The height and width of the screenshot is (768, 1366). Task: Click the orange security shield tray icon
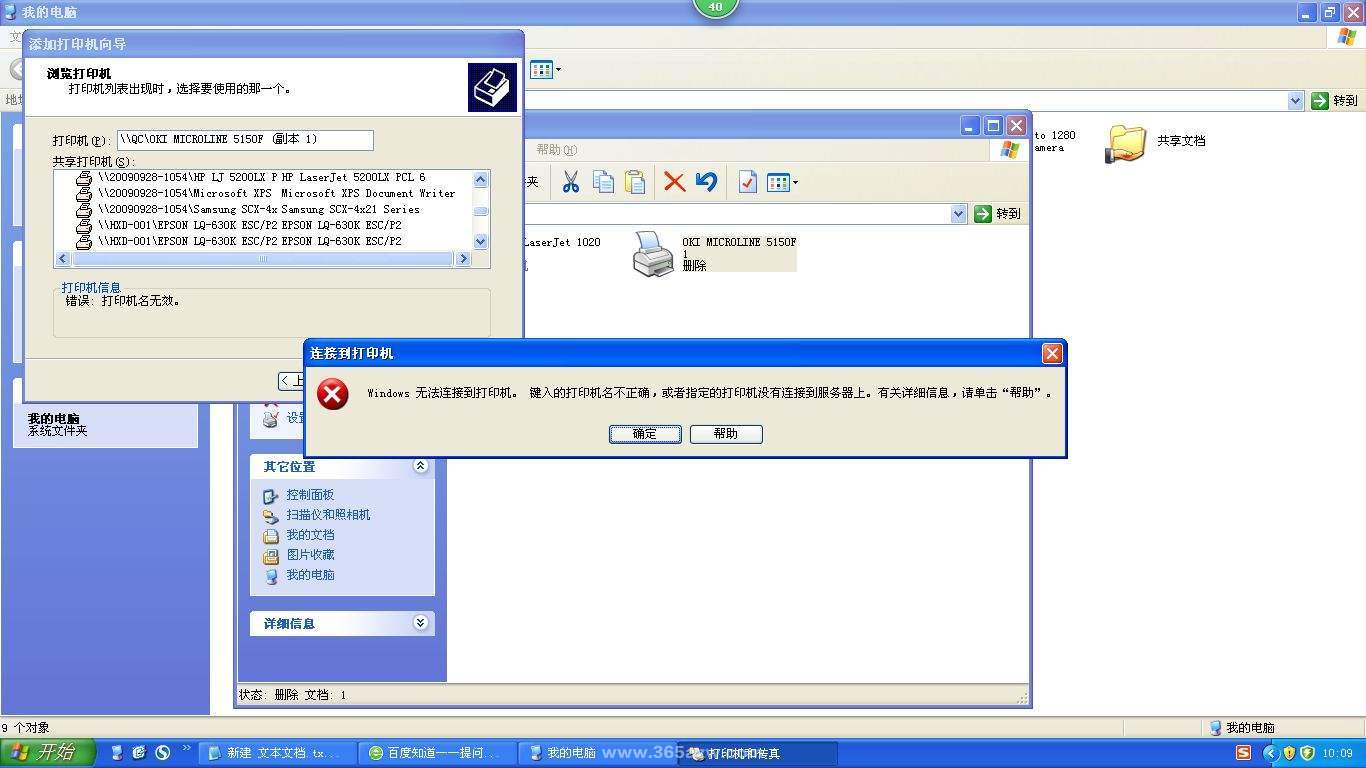click(x=1289, y=753)
